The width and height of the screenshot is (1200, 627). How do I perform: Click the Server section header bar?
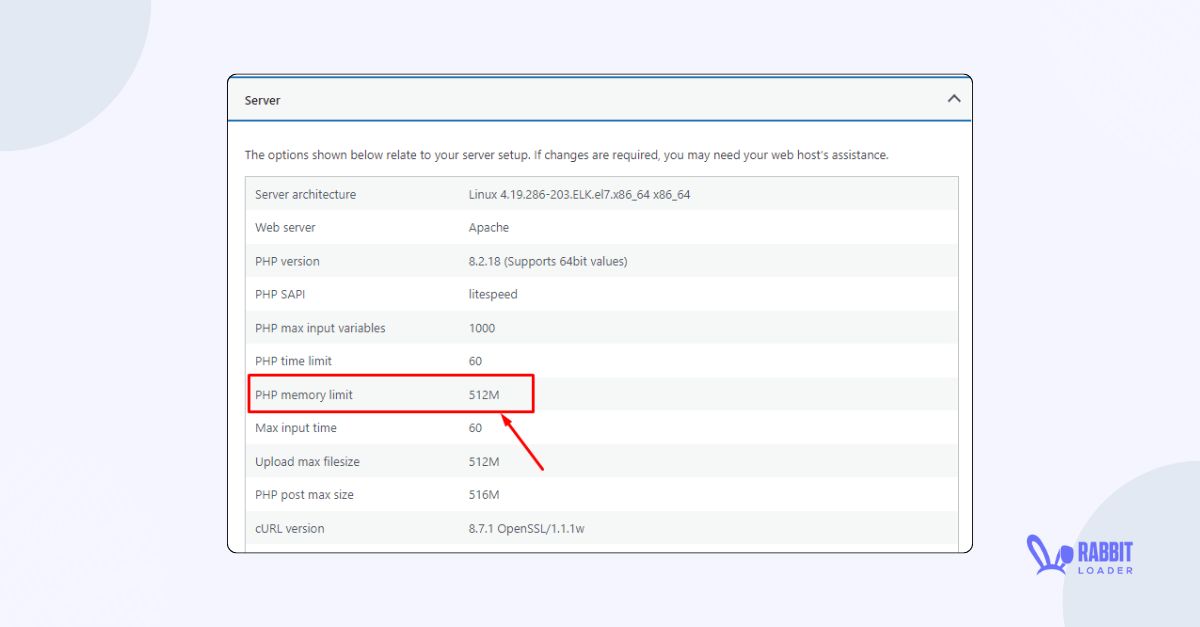coord(600,99)
